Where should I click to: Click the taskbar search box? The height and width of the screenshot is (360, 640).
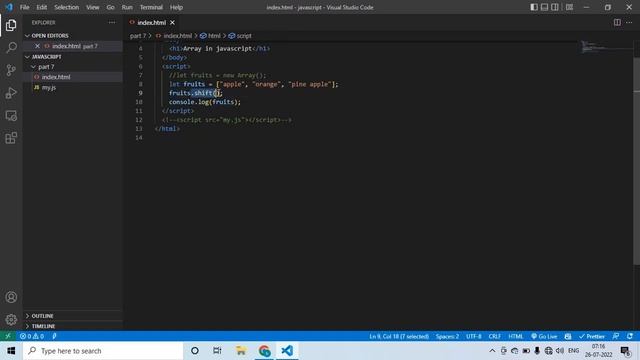coord(103,351)
